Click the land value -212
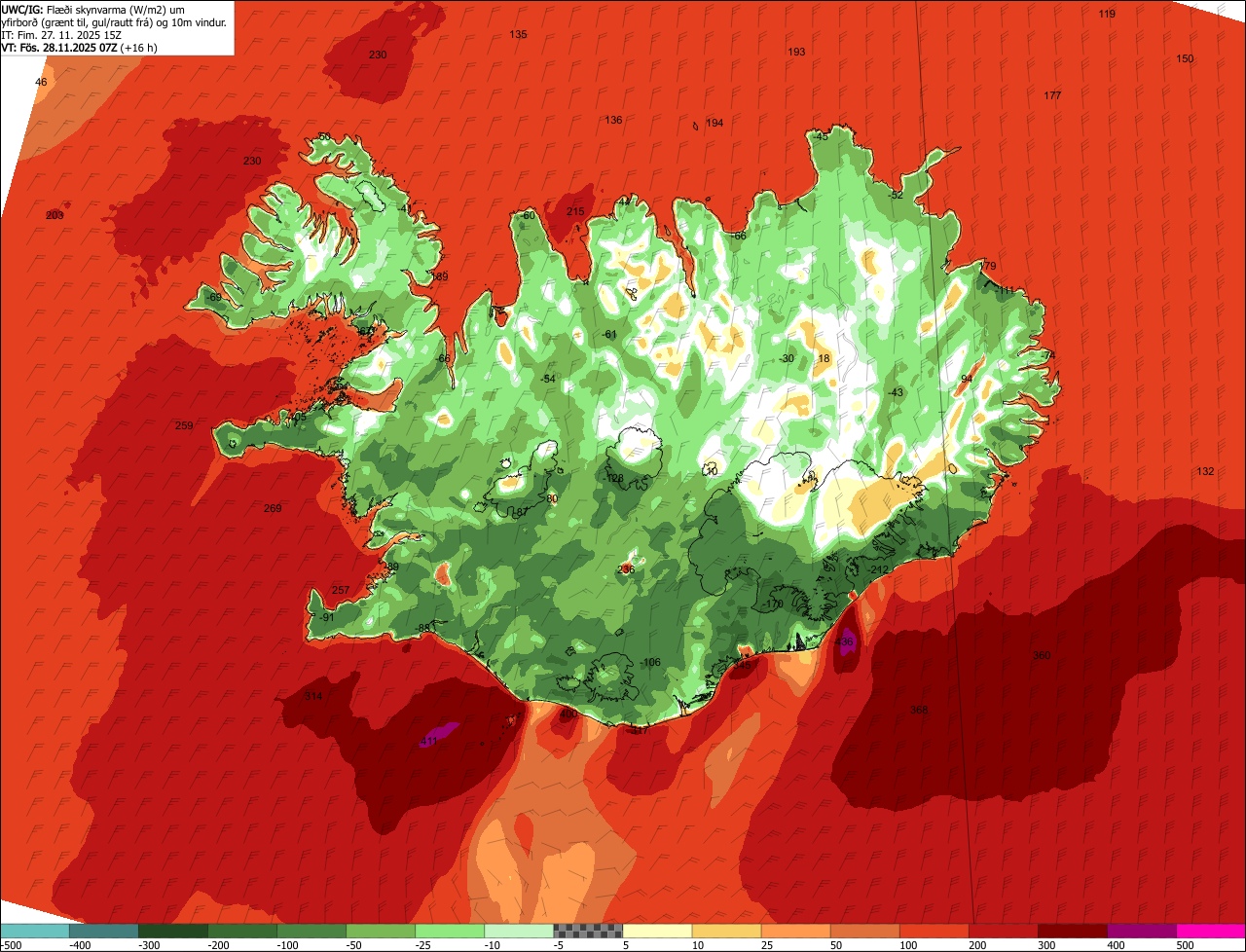The width and height of the screenshot is (1246, 952). click(880, 569)
